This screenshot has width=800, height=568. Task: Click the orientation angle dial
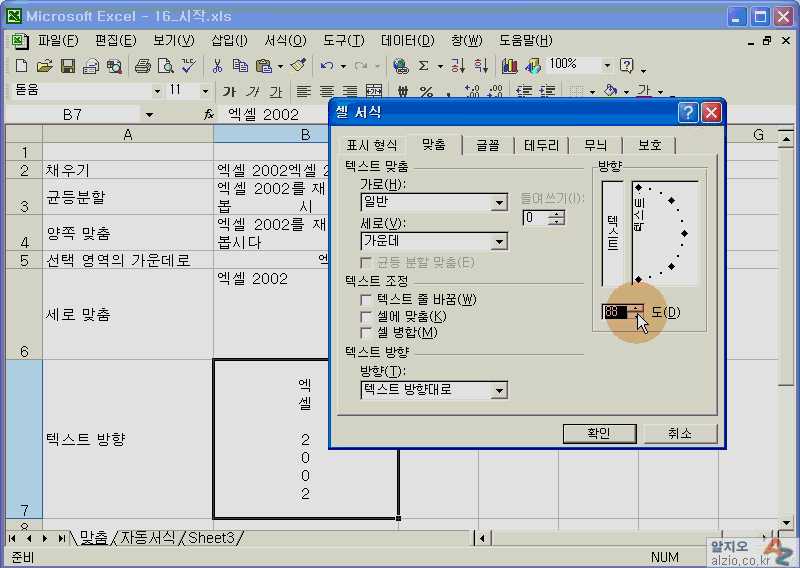pos(665,233)
